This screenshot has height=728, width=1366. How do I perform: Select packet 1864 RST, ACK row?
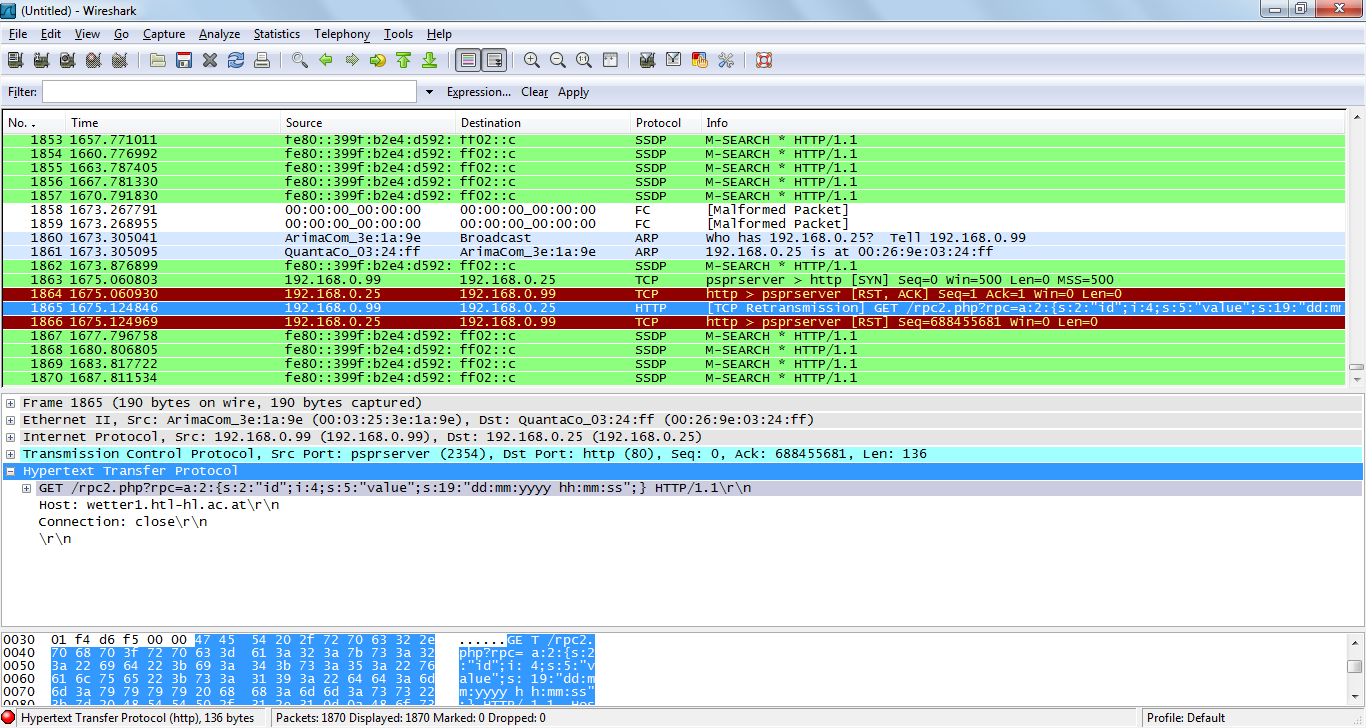(674, 294)
